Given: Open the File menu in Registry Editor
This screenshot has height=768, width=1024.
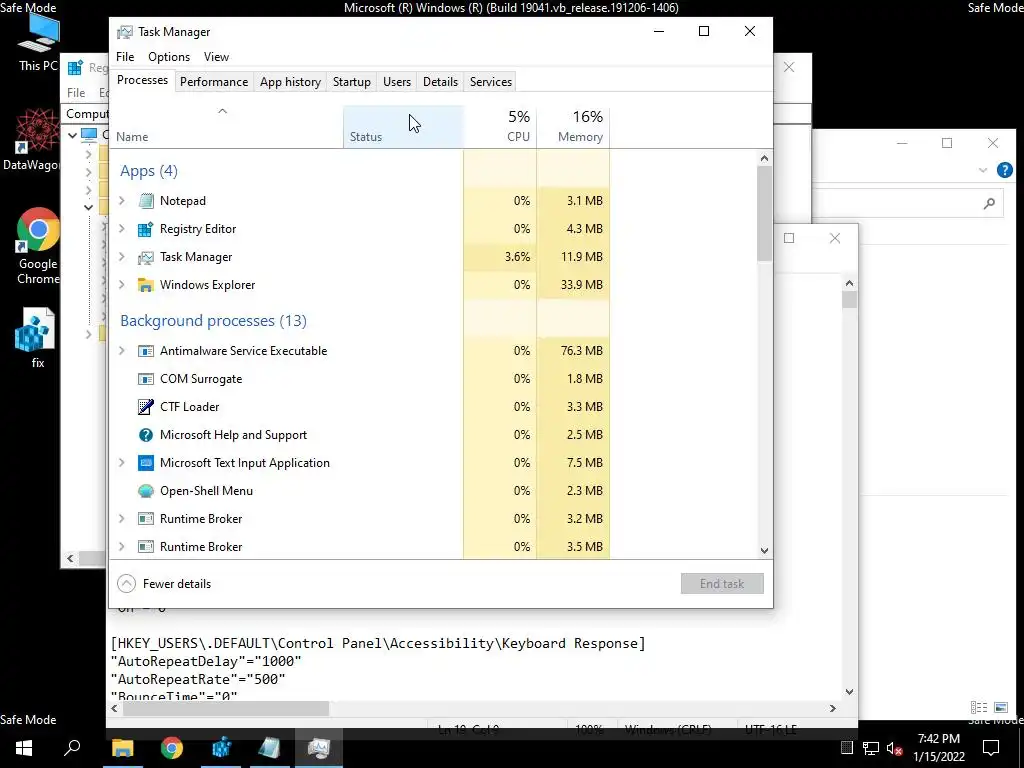Looking at the screenshot, I should point(76,93).
